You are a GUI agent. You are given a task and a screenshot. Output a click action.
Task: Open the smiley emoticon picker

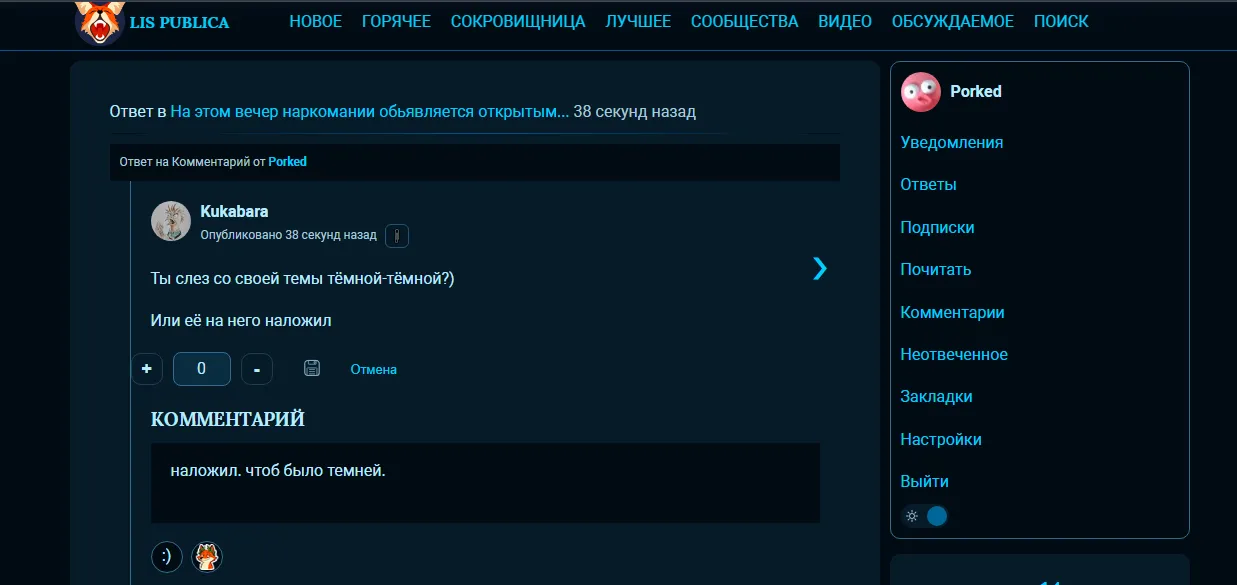[167, 557]
